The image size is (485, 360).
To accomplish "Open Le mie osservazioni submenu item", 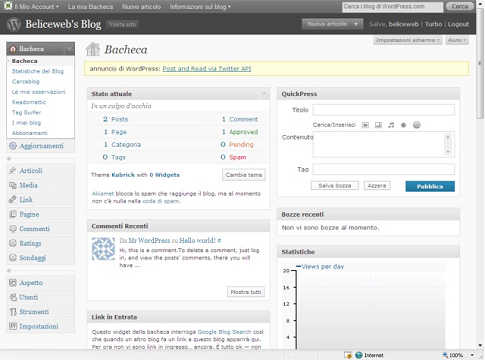I will (x=39, y=92).
